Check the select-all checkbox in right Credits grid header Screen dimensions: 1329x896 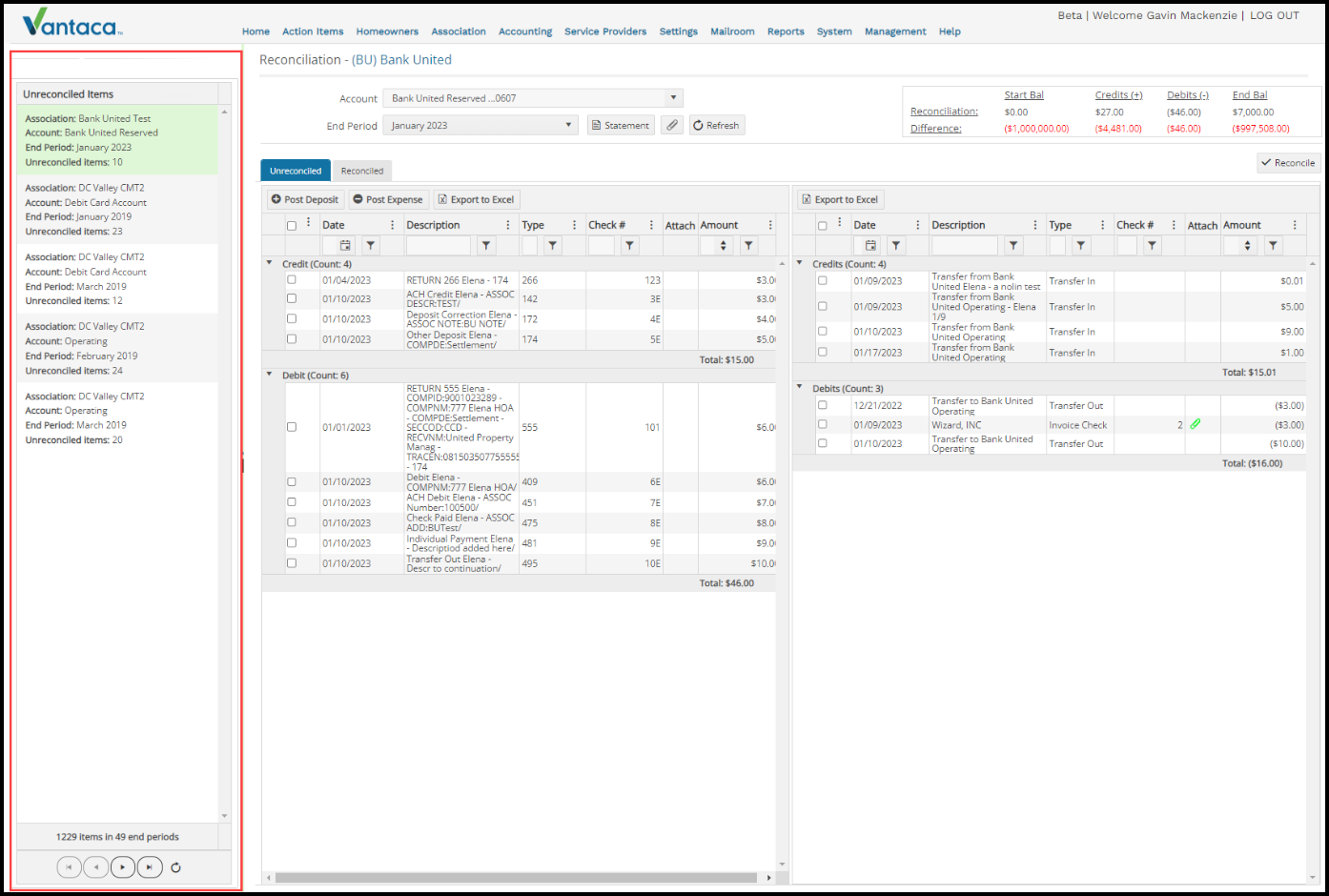[822, 226]
